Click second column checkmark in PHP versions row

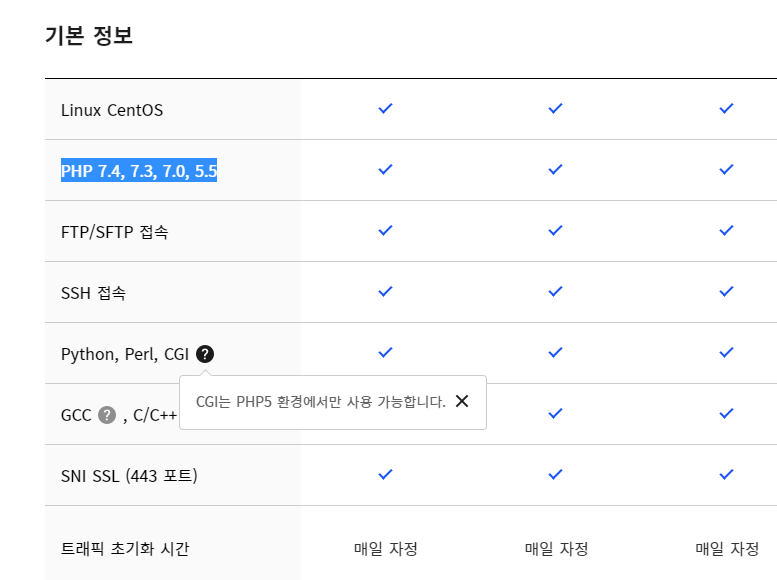tap(555, 170)
